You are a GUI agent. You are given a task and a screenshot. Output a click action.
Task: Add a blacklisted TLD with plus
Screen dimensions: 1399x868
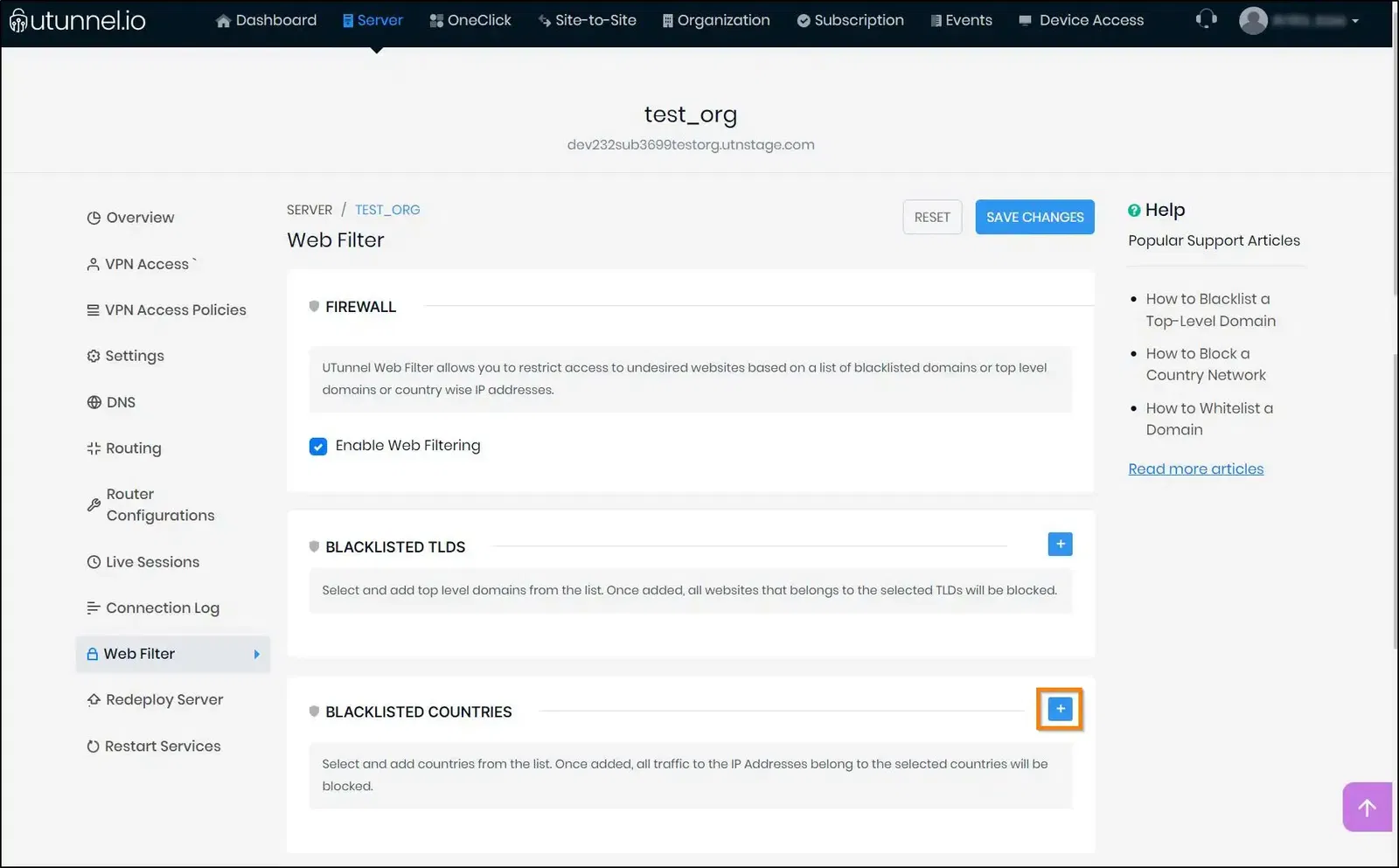(x=1060, y=545)
